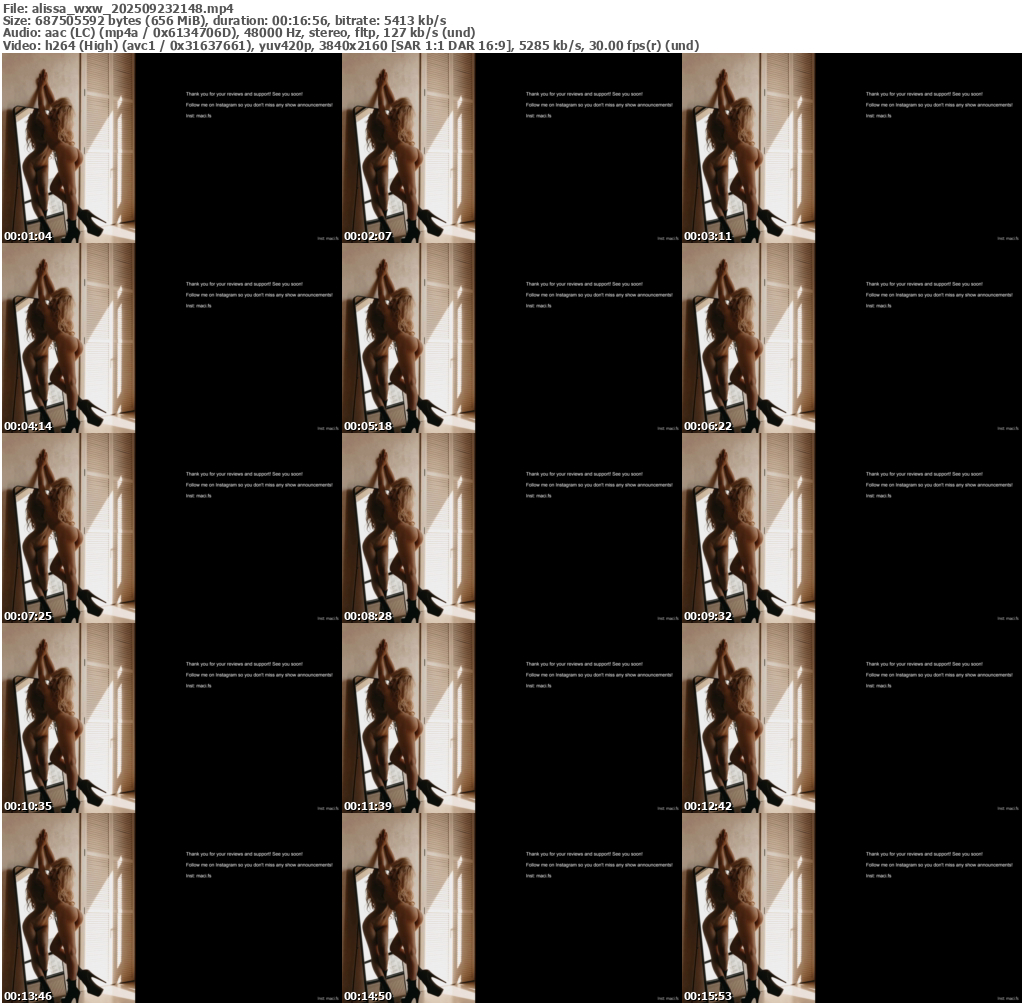Image resolution: width=1024 pixels, height=1003 pixels.
Task: Choose the thumbnail at 00:12:42
Action: 852,718
